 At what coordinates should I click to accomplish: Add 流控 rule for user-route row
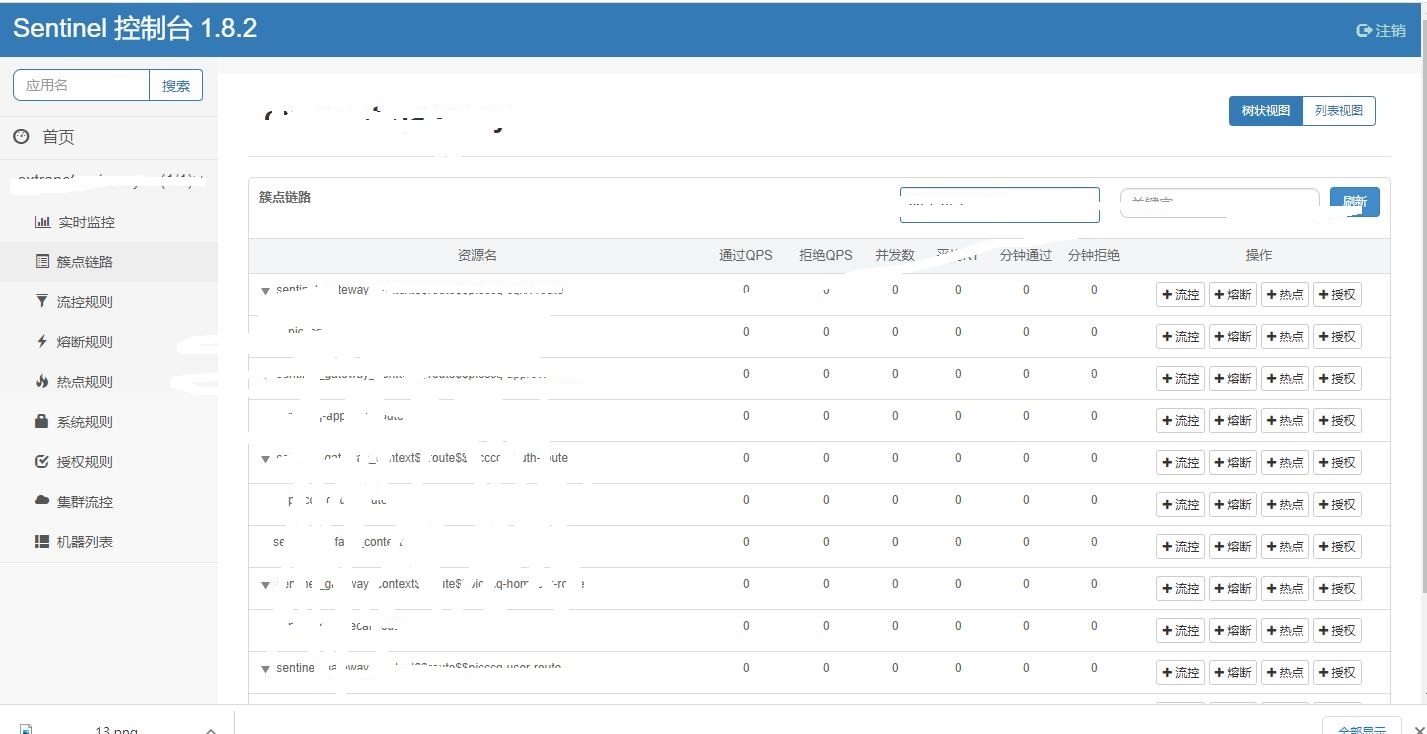(1181, 672)
